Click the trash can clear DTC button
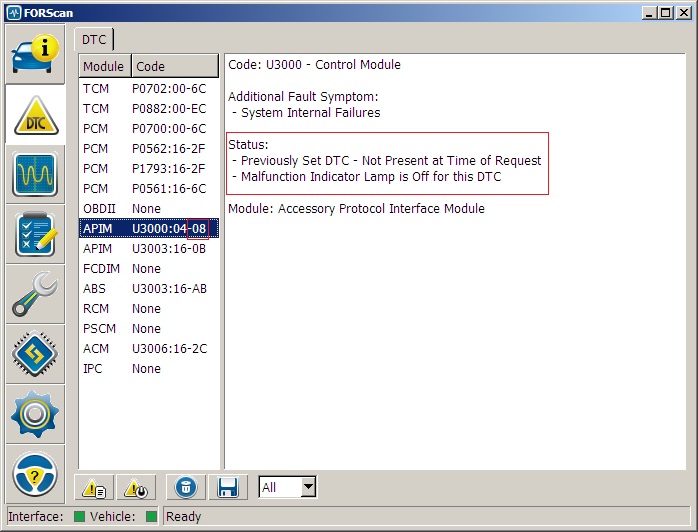Image resolution: width=698 pixels, height=532 pixels. tap(186, 488)
